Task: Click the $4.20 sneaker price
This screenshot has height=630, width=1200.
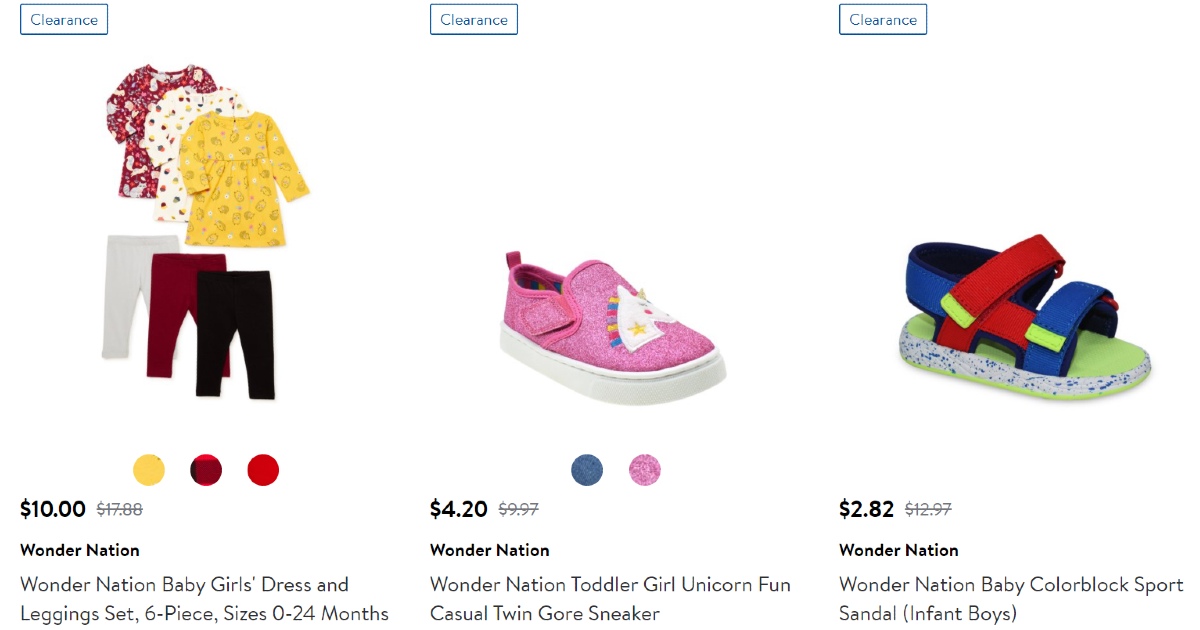Action: (x=459, y=509)
